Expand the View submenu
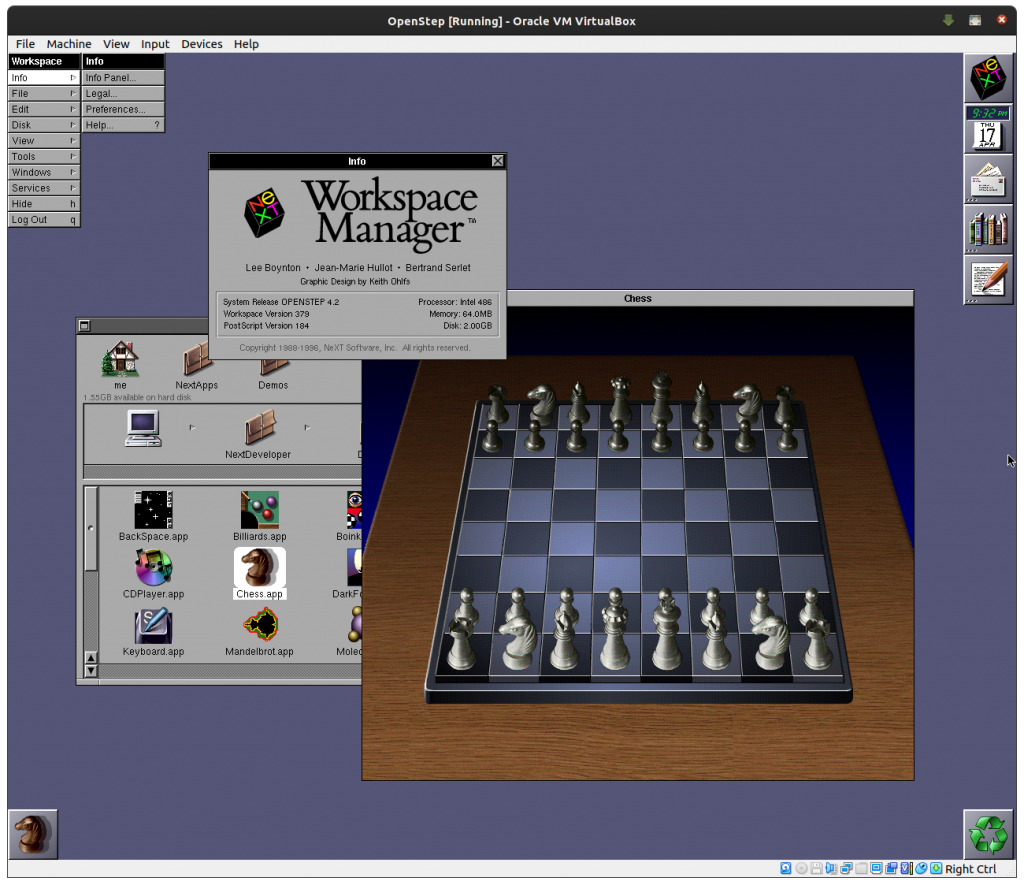Viewport: 1024px width, 885px height. click(x=43, y=140)
